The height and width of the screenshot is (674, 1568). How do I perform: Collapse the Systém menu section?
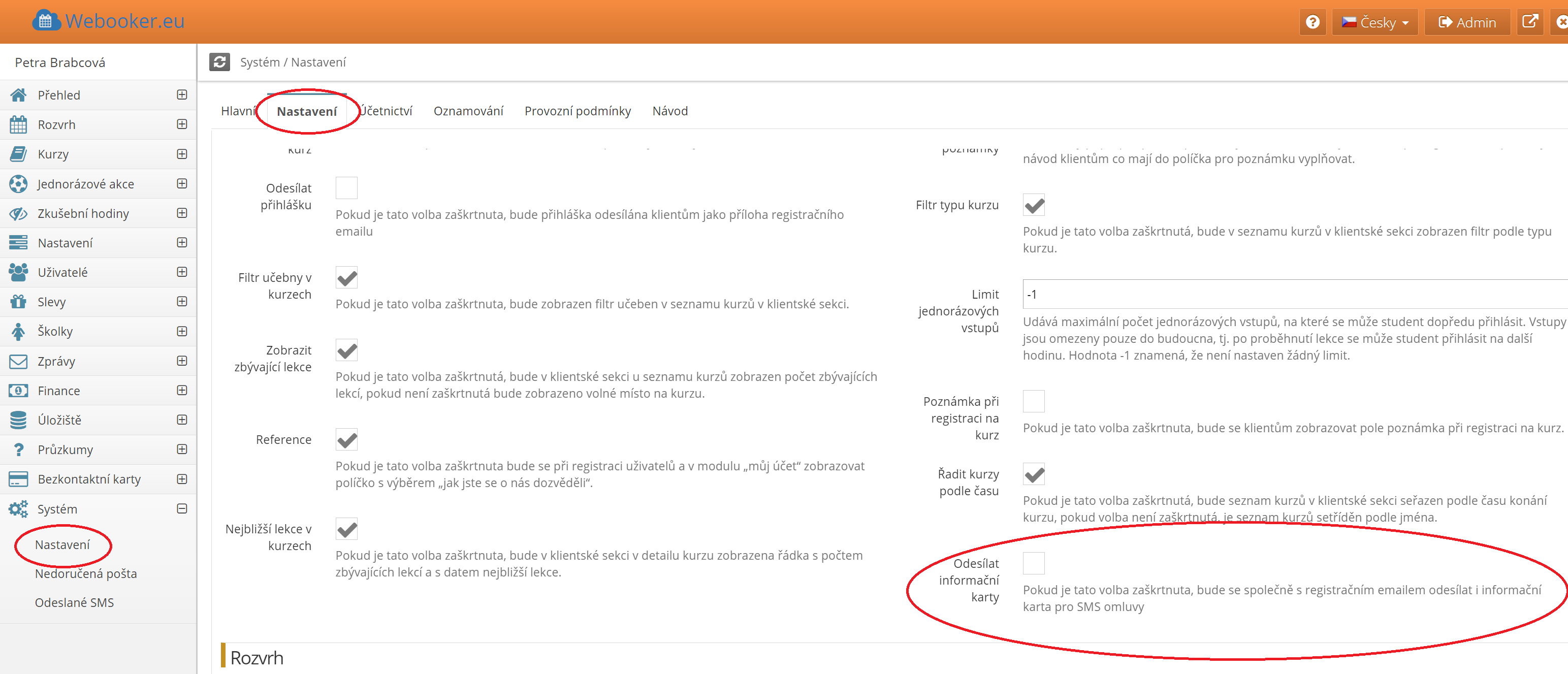(181, 508)
